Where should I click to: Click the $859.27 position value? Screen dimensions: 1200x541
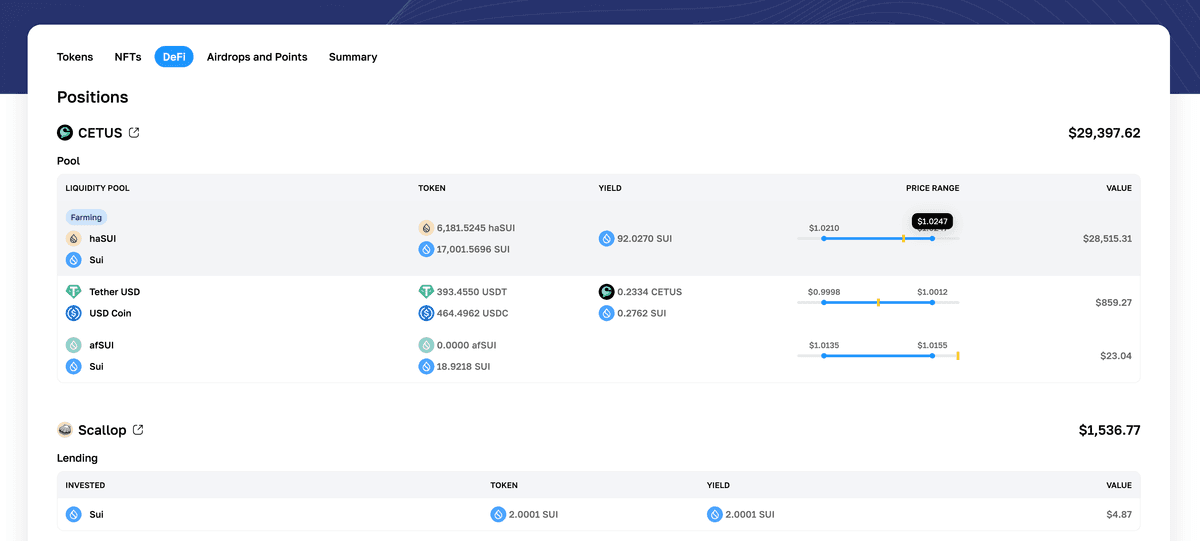(x=1113, y=302)
